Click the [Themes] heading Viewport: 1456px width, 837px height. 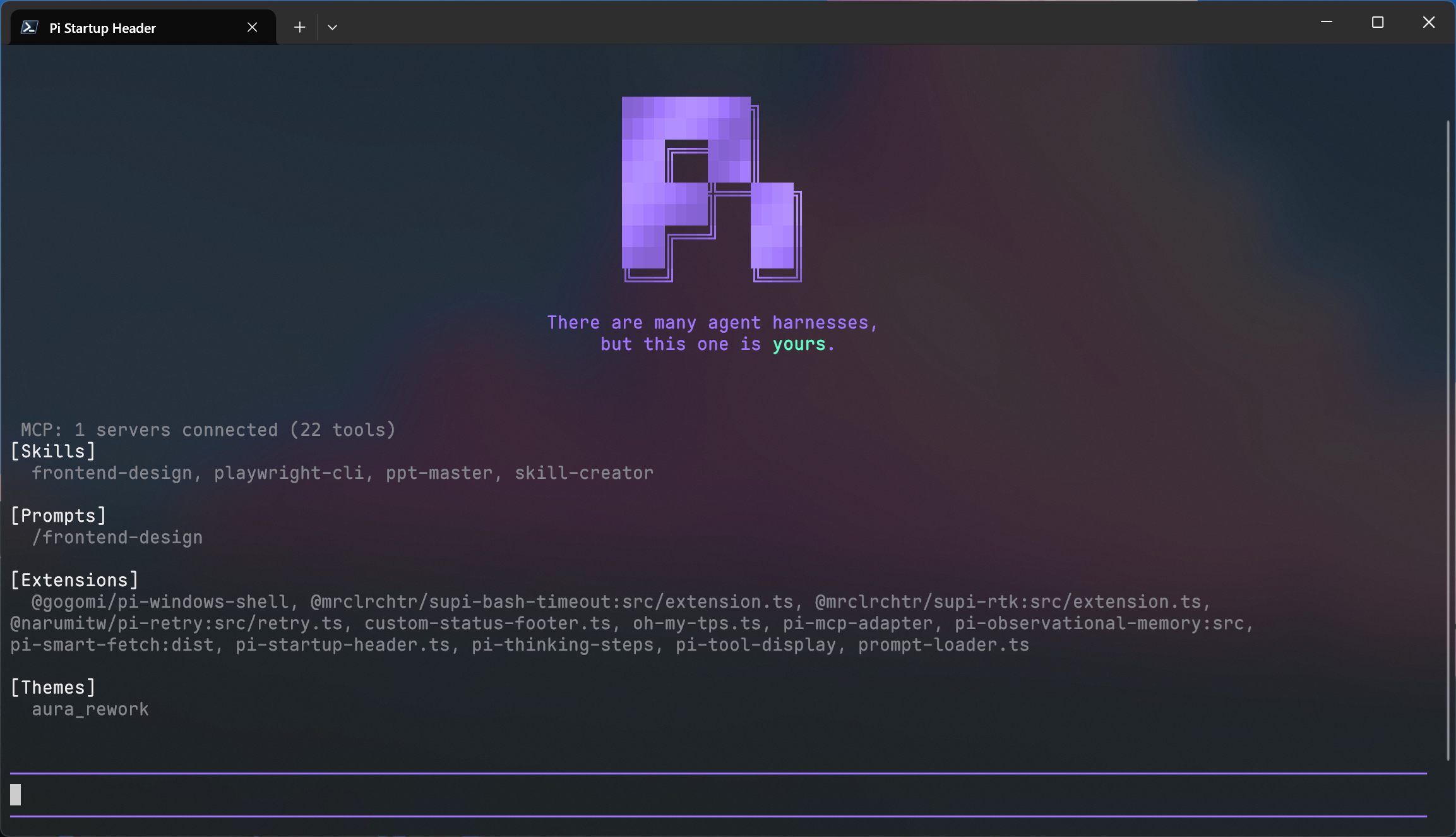pyautogui.click(x=53, y=687)
